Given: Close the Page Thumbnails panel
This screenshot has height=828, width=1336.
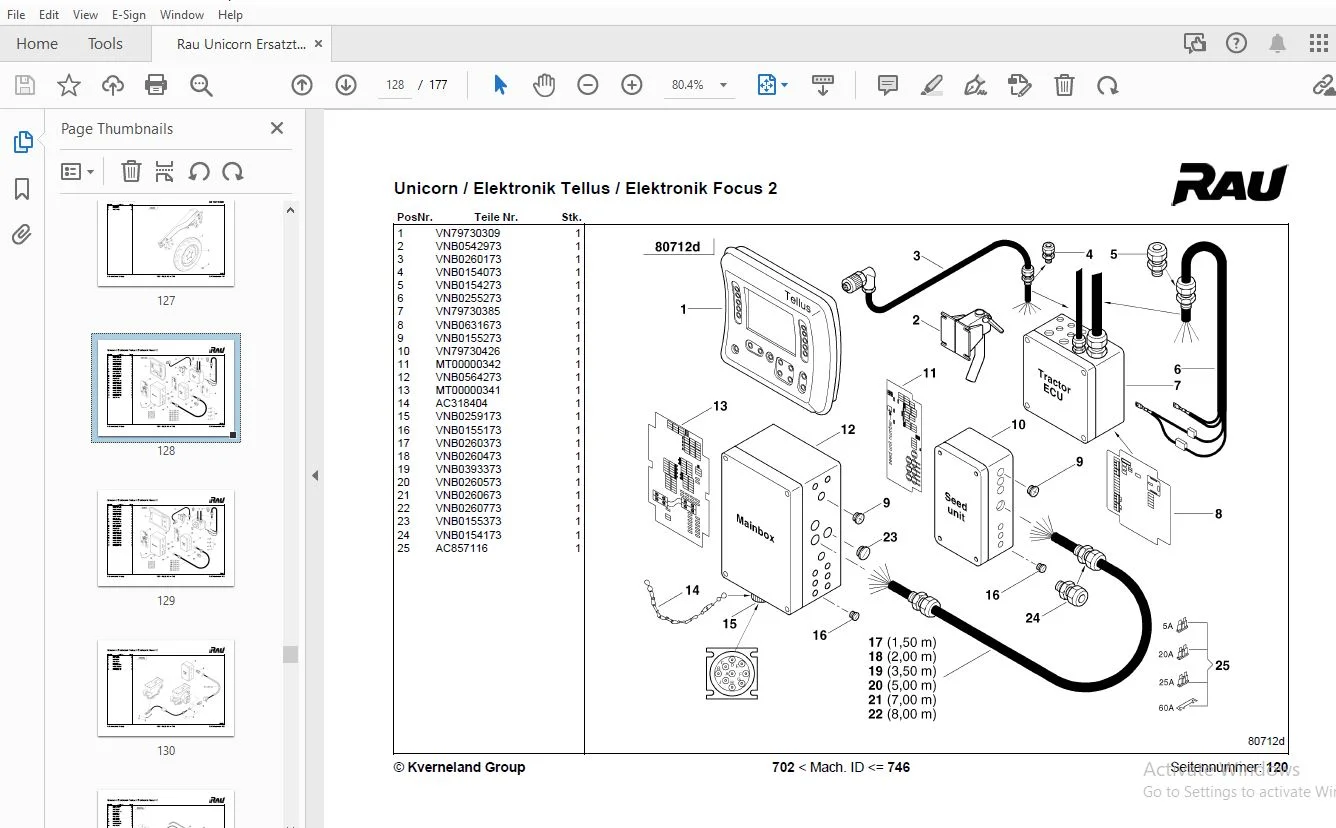Looking at the screenshot, I should pyautogui.click(x=277, y=128).
